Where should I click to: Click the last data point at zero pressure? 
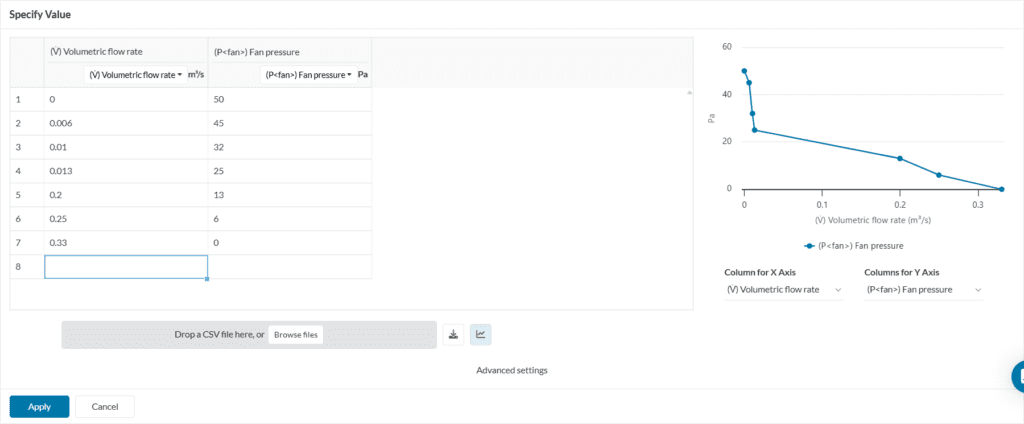(1001, 189)
